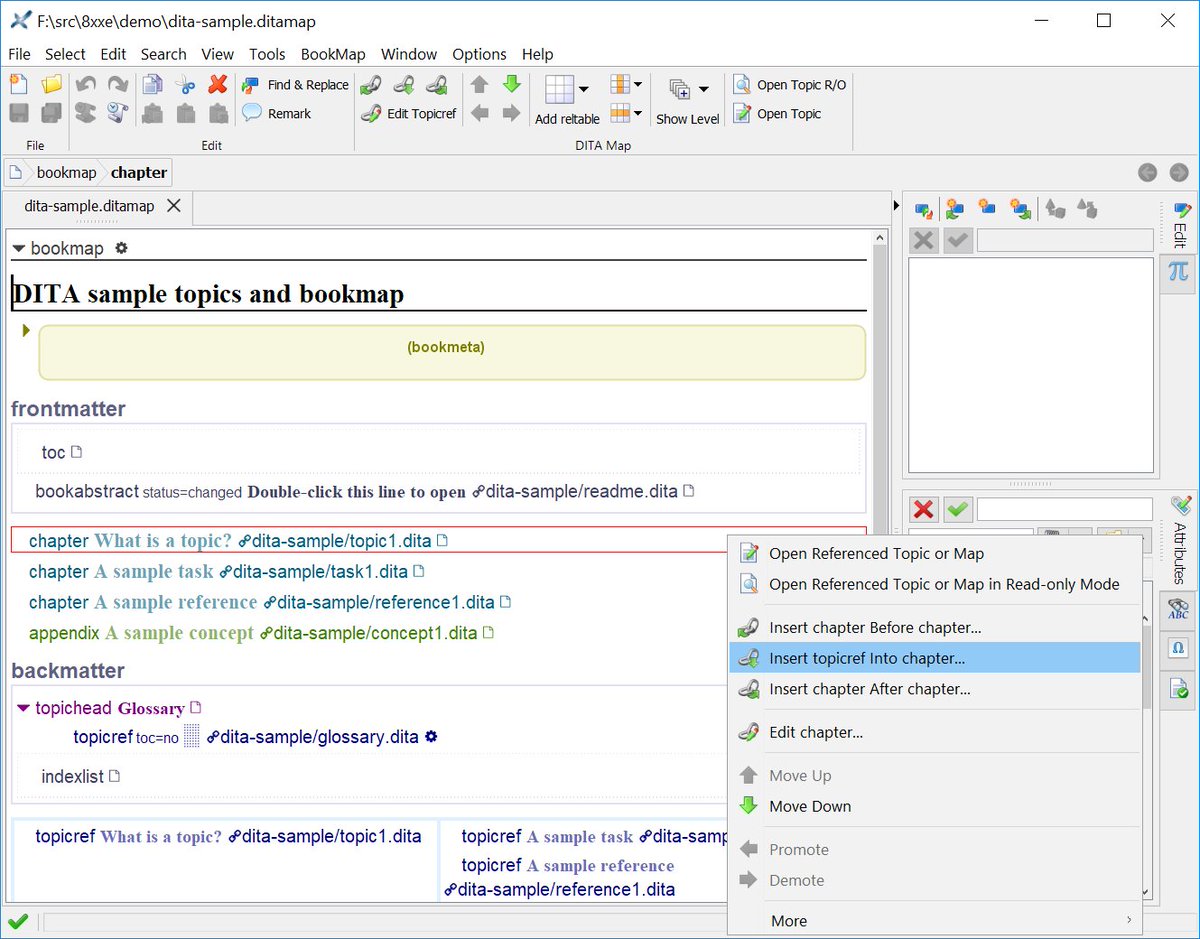
Task: Click gear icon next to bookmap
Action: (121, 248)
